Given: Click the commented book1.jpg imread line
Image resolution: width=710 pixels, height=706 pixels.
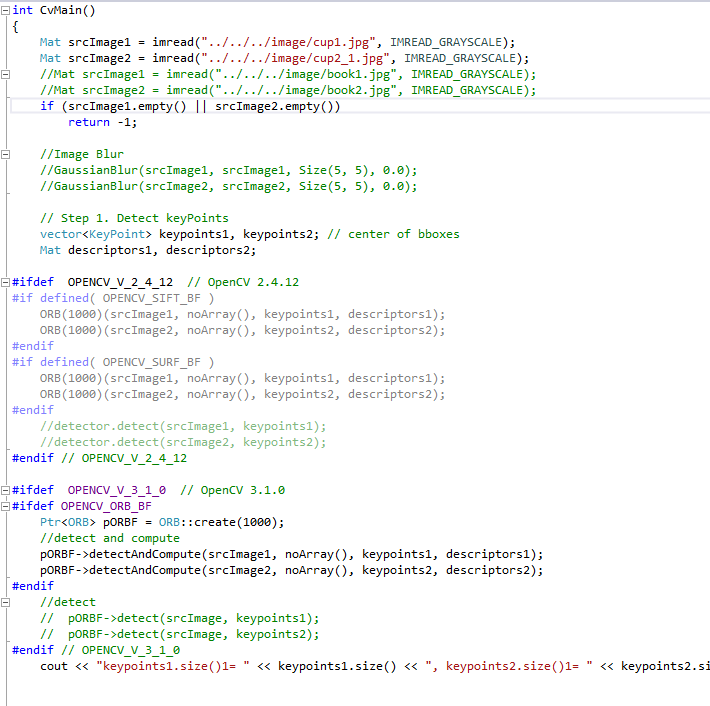Looking at the screenshot, I should coord(288,75).
